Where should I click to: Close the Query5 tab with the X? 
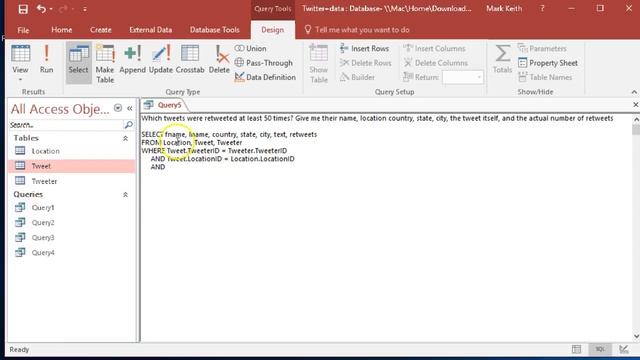coord(636,105)
